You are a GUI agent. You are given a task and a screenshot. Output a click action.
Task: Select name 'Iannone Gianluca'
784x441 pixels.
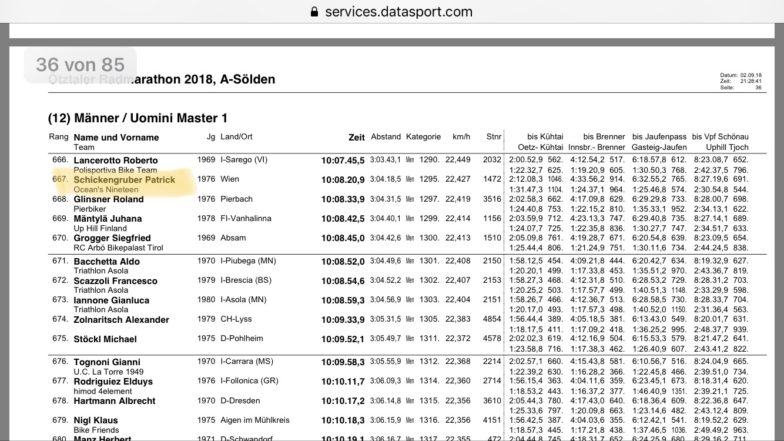click(x=111, y=300)
